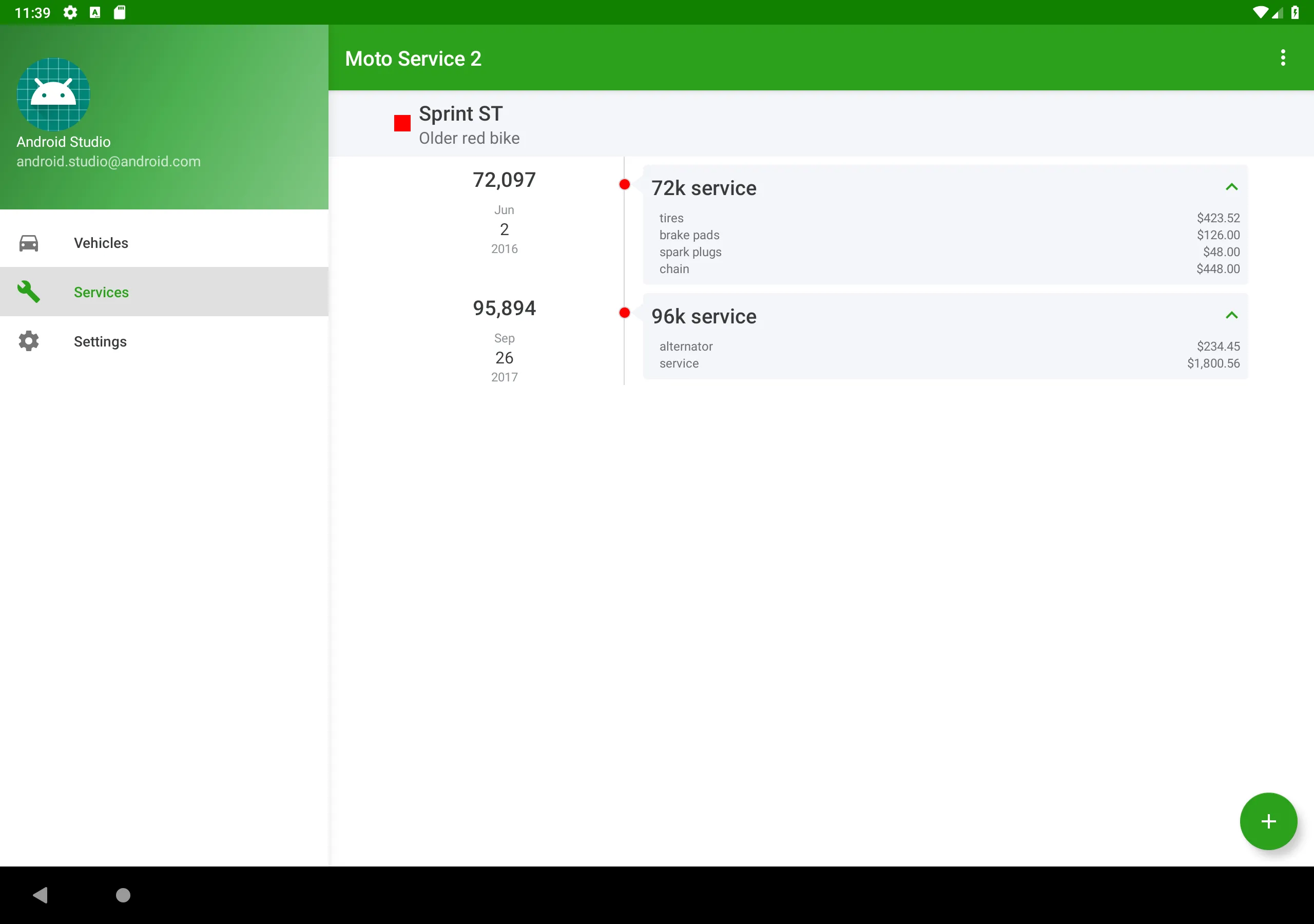The height and width of the screenshot is (924, 1314).
Task: Click the Settings gear icon
Action: pos(28,341)
